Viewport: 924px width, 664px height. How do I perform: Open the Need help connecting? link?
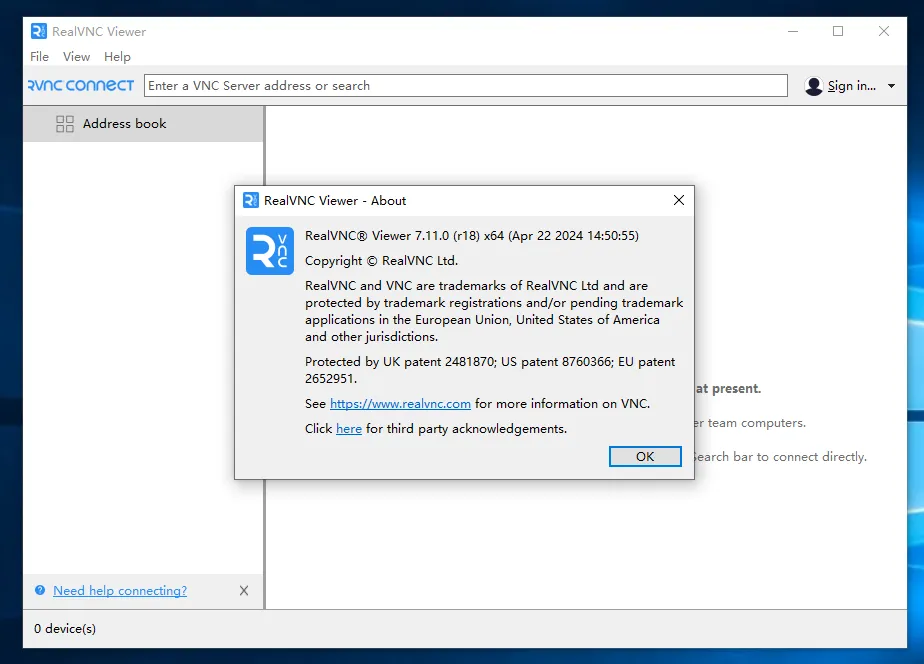pyautogui.click(x=119, y=590)
